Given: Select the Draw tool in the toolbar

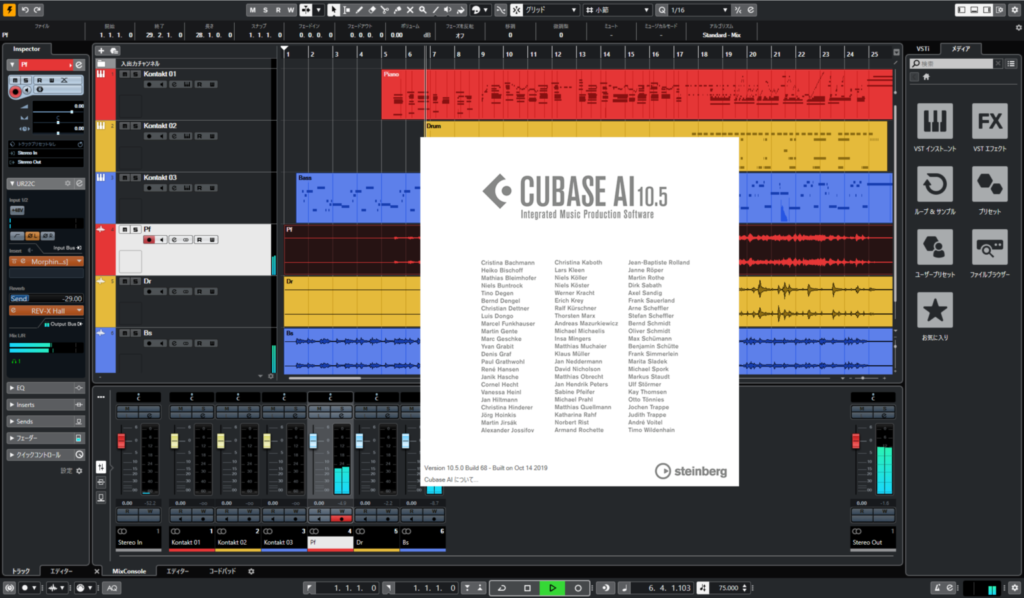Looking at the screenshot, I should pyautogui.click(x=359, y=9).
